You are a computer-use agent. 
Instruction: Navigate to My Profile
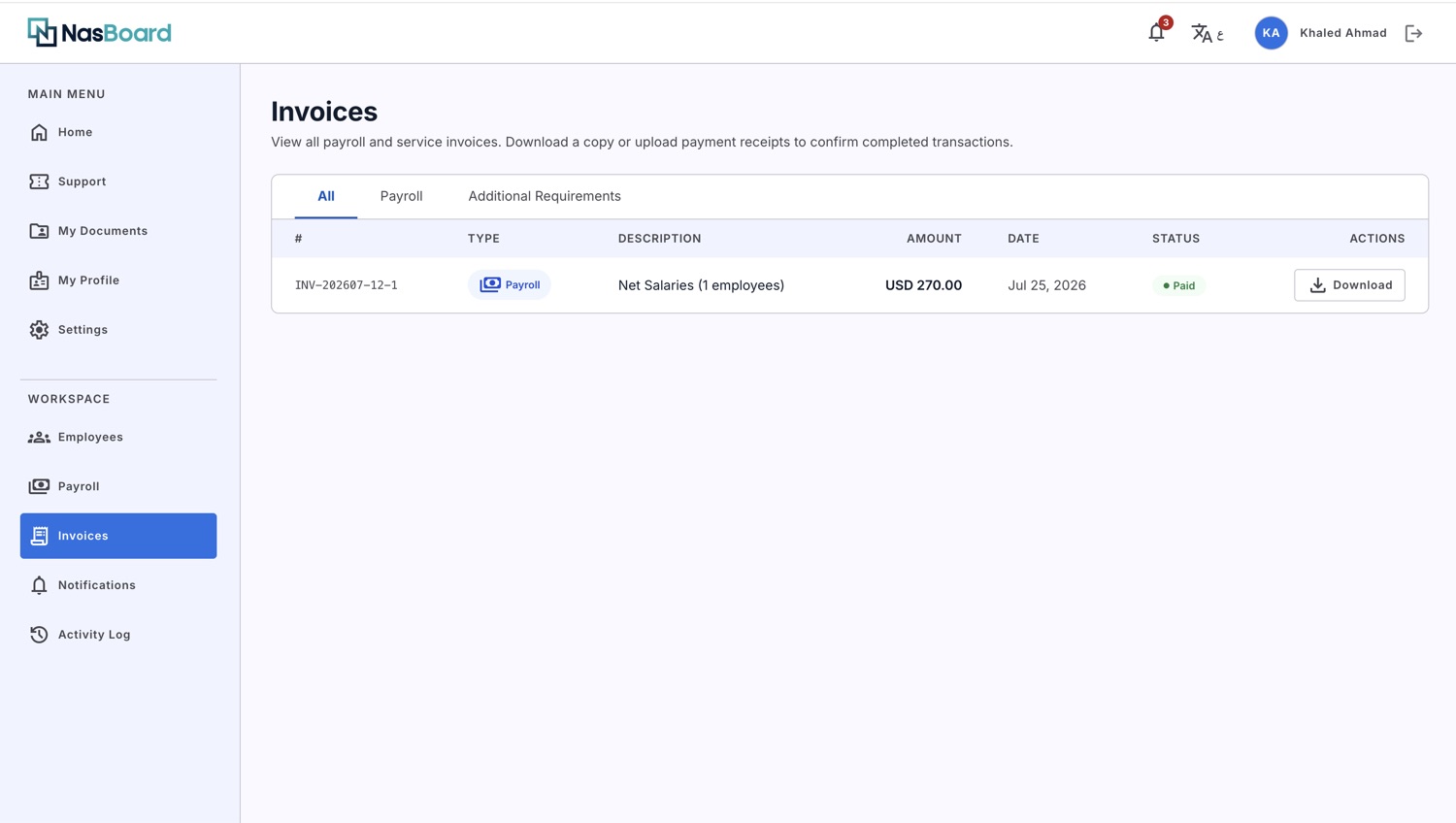118,280
